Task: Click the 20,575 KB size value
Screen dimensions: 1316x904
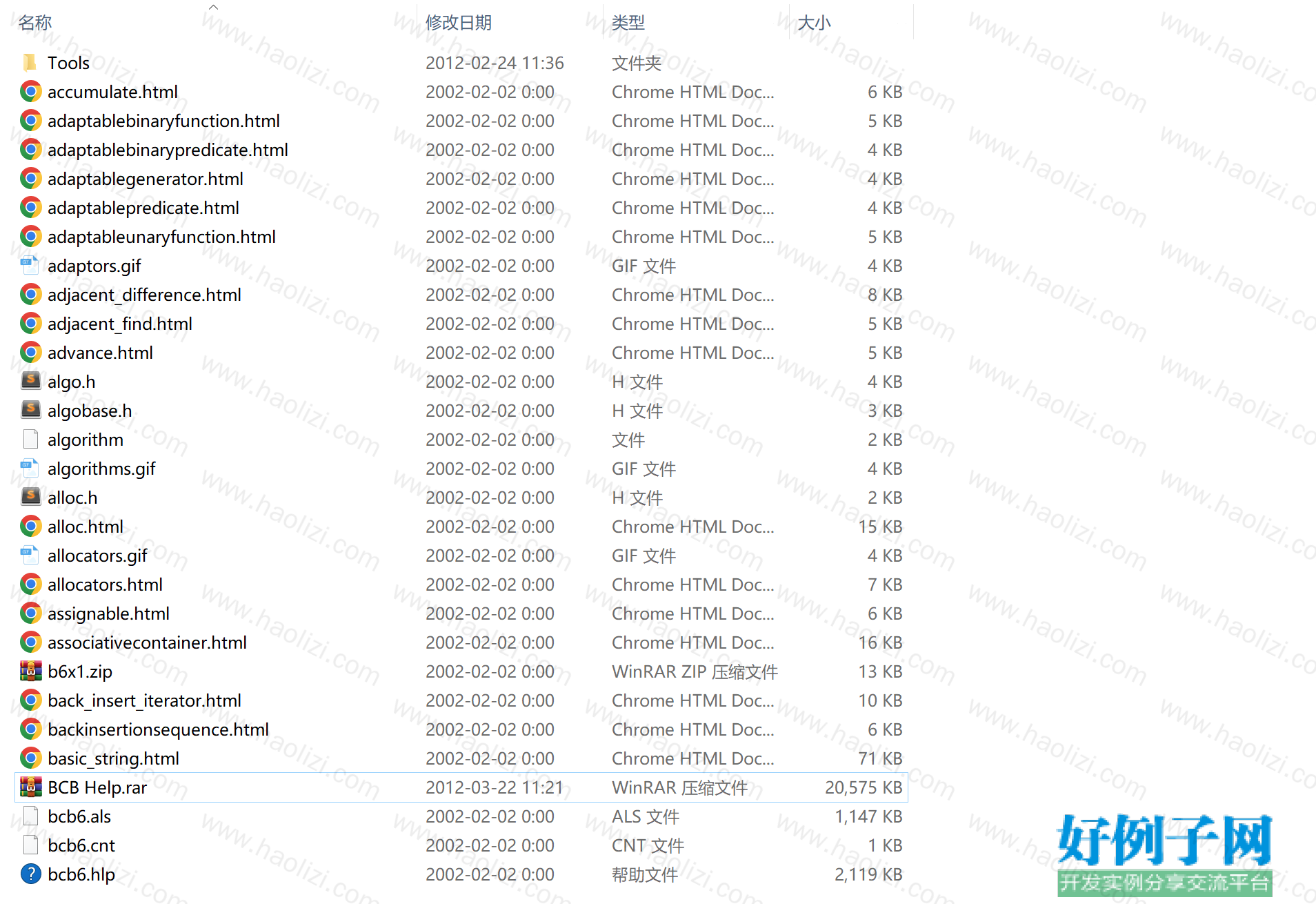Action: [864, 787]
